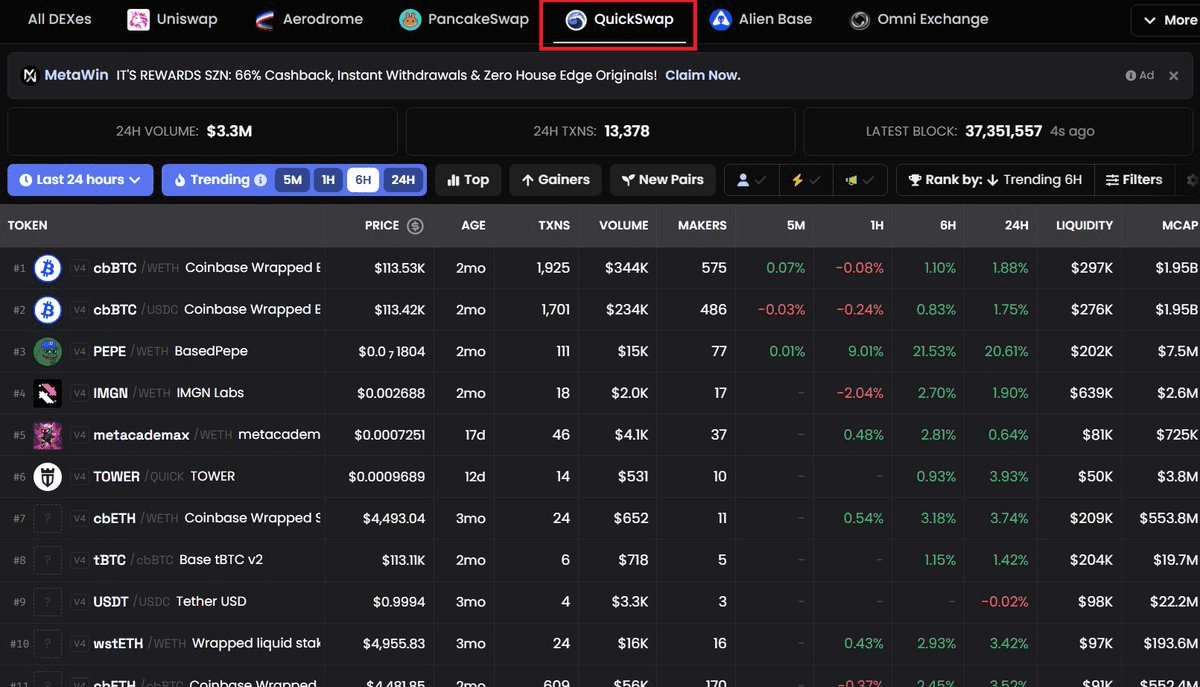This screenshot has height=687, width=1200.
Task: Toggle the megaphone ads filter
Action: click(x=857, y=179)
